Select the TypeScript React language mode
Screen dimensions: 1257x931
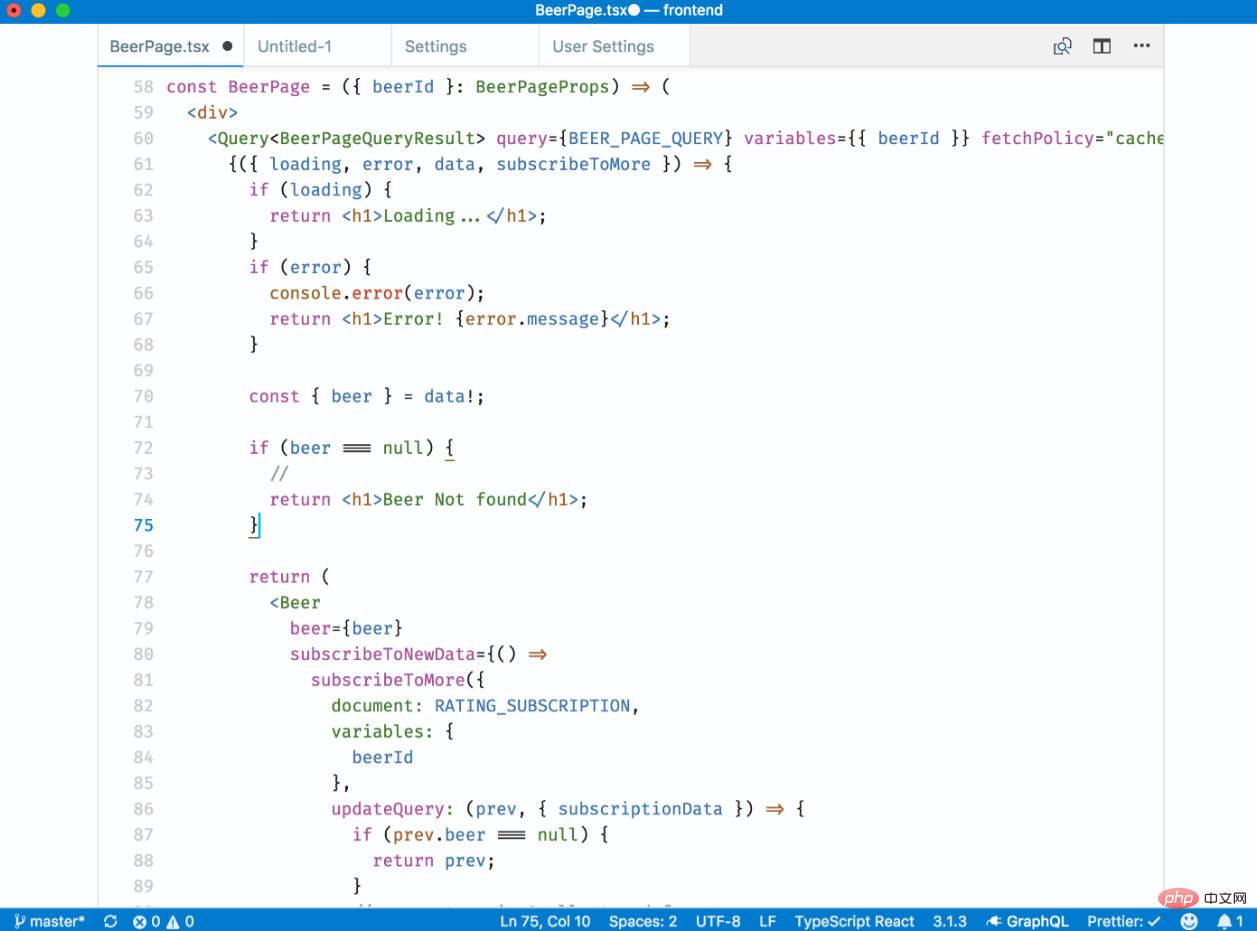(854, 921)
